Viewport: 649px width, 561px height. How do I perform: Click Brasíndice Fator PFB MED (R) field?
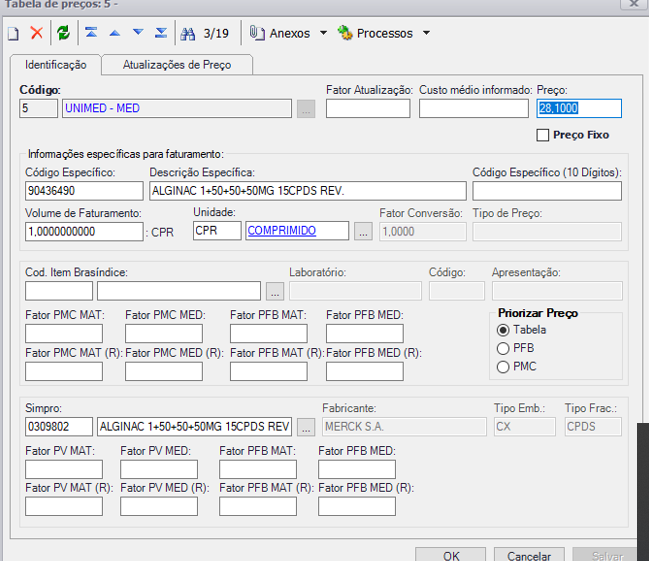pos(365,371)
